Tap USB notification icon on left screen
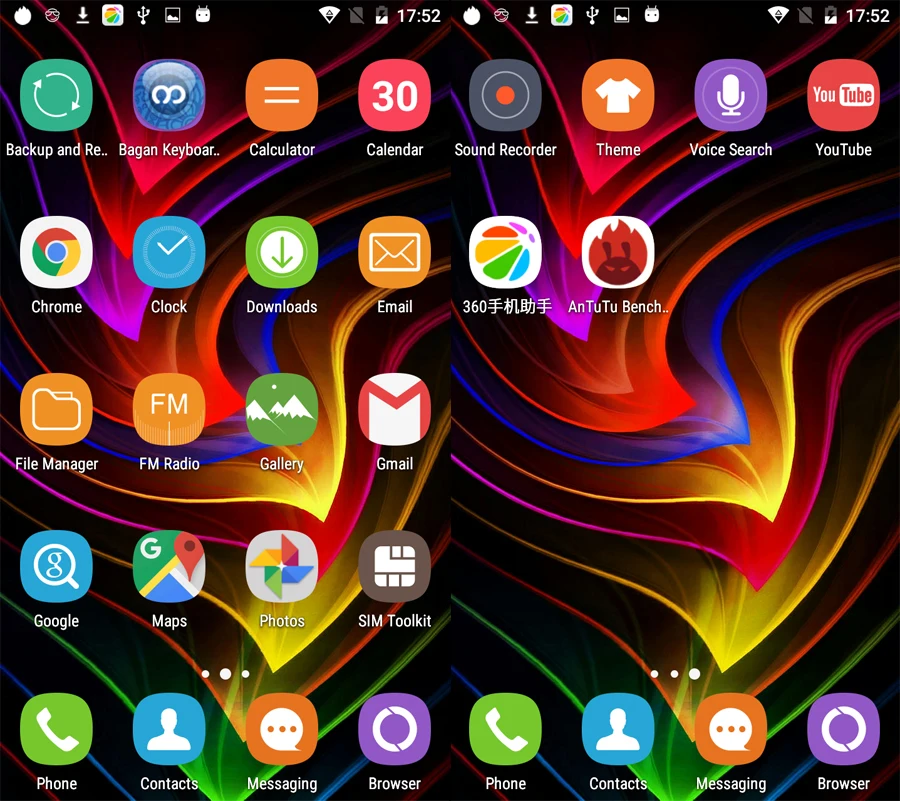The image size is (900, 801). [x=143, y=15]
